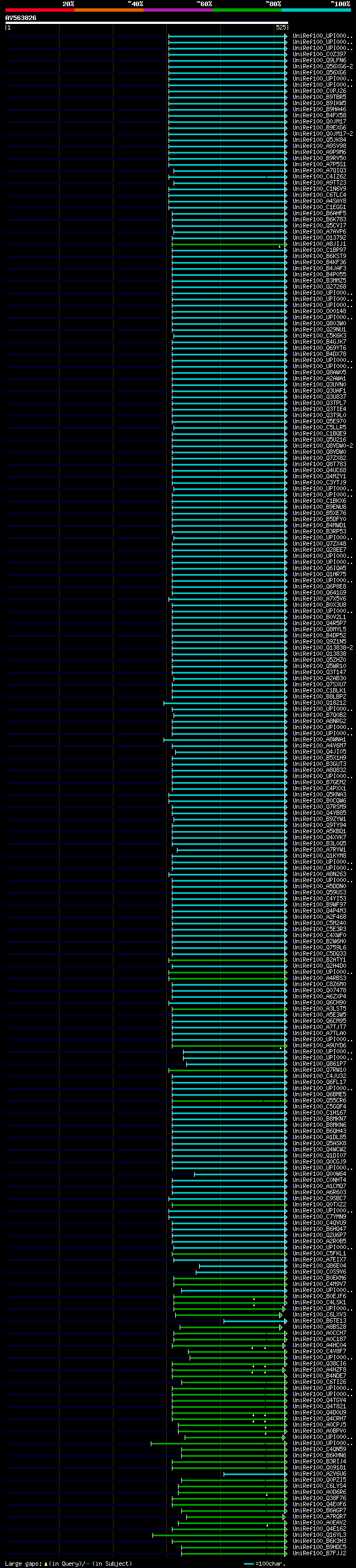Select the UniRef100_Q7RW10 label
The image size is (356, 1568).
(319, 1070)
